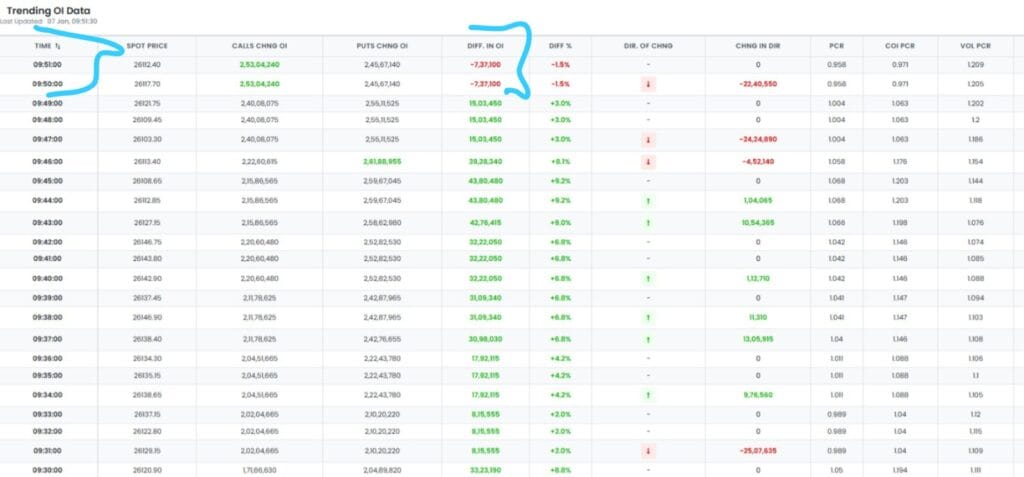This screenshot has height=477, width=1024.
Task: Click the green up arrow in the 09:40:00 row
Action: (648, 279)
